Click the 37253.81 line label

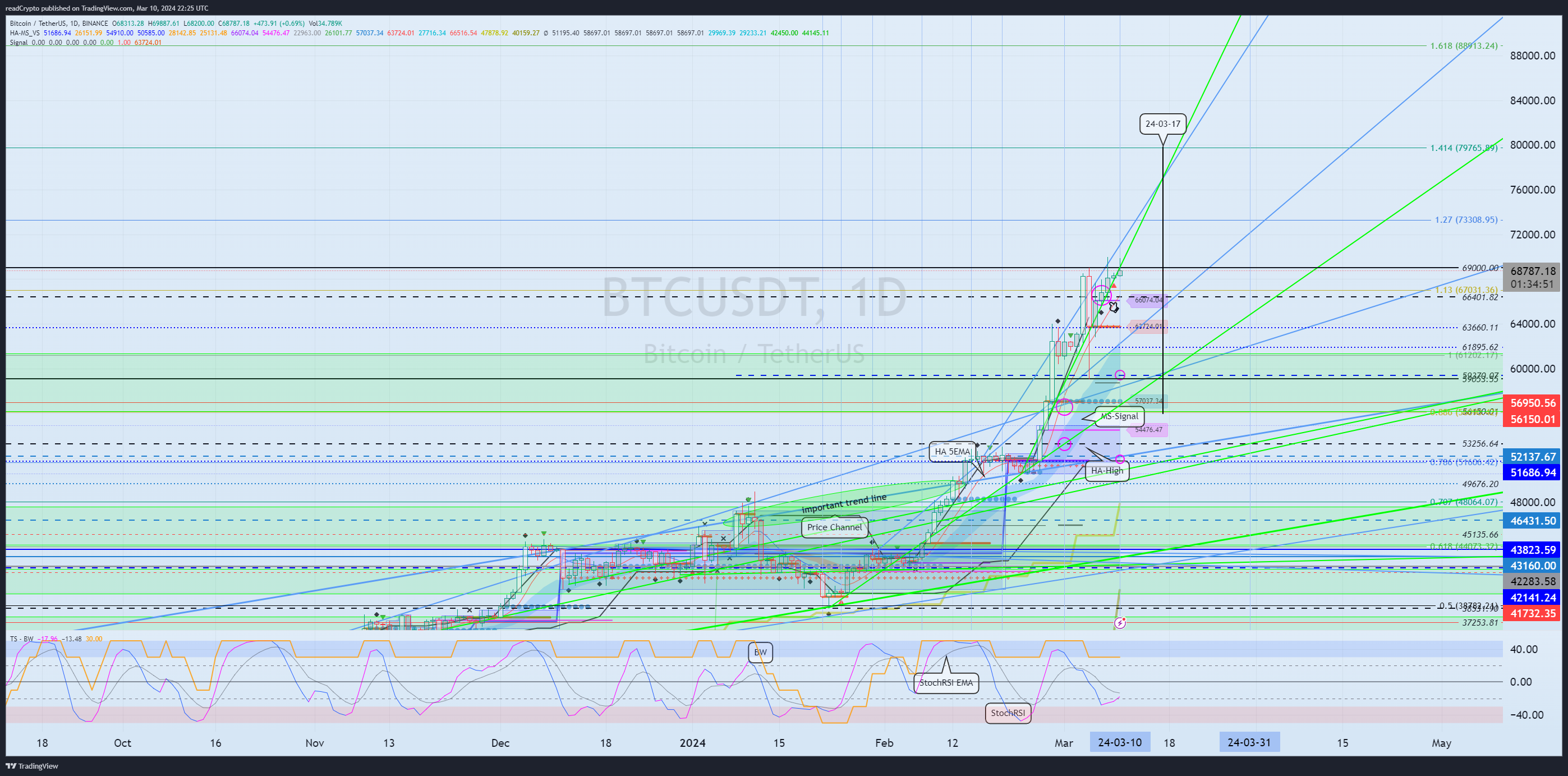[x=1480, y=622]
